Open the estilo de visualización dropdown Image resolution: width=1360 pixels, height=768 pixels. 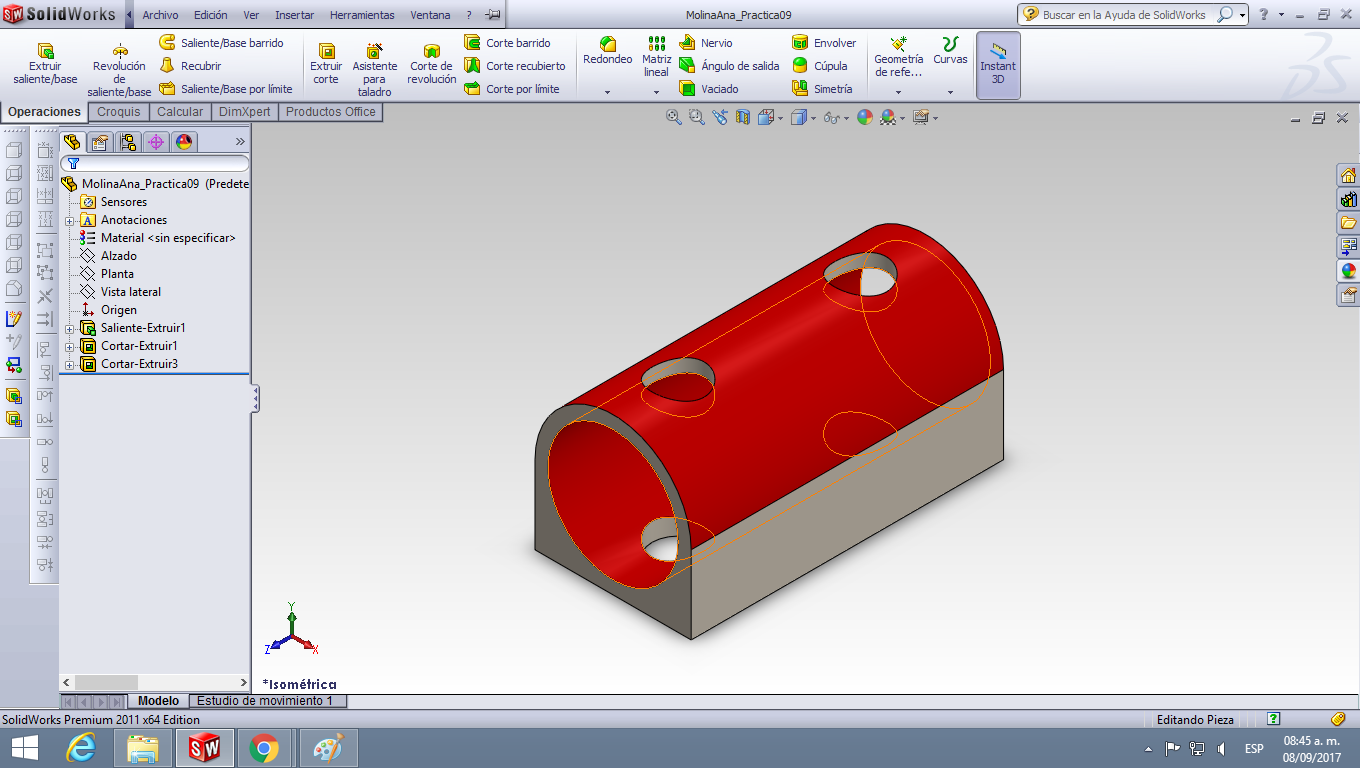(x=811, y=117)
